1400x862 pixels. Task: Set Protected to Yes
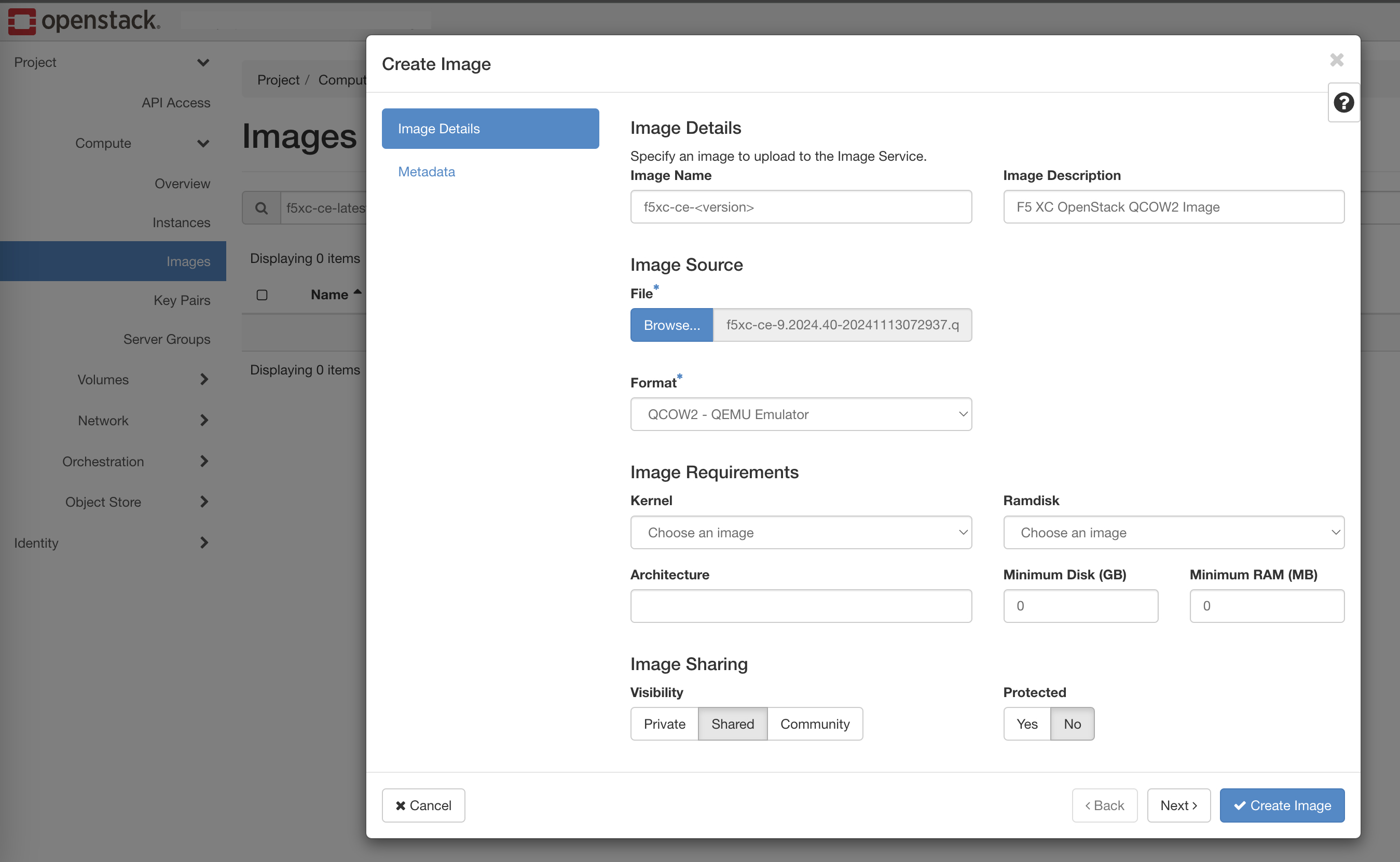[x=1026, y=724]
